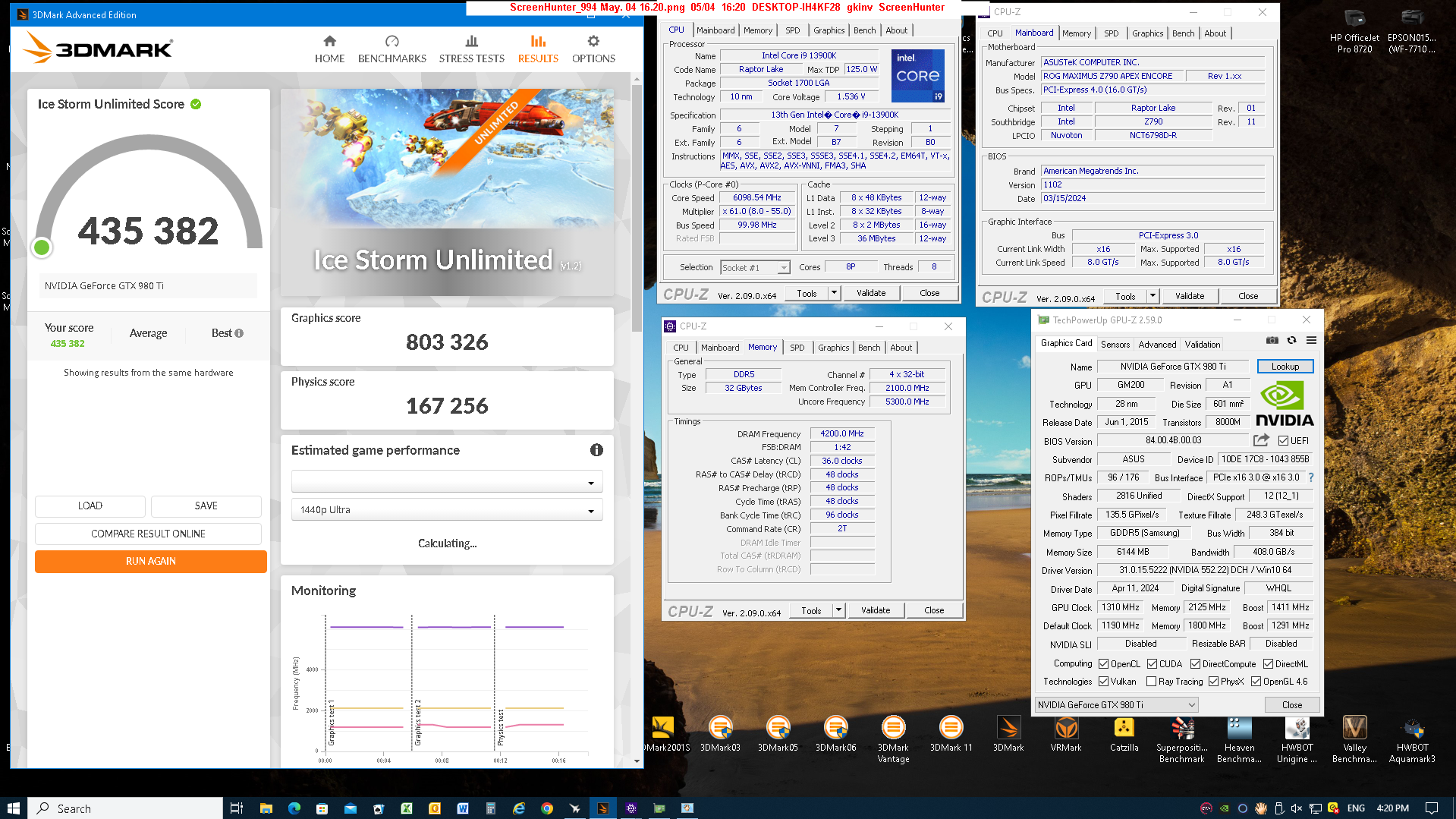
Task: Toggle CUDA checkbox in GPU-Z
Action: (x=1152, y=664)
